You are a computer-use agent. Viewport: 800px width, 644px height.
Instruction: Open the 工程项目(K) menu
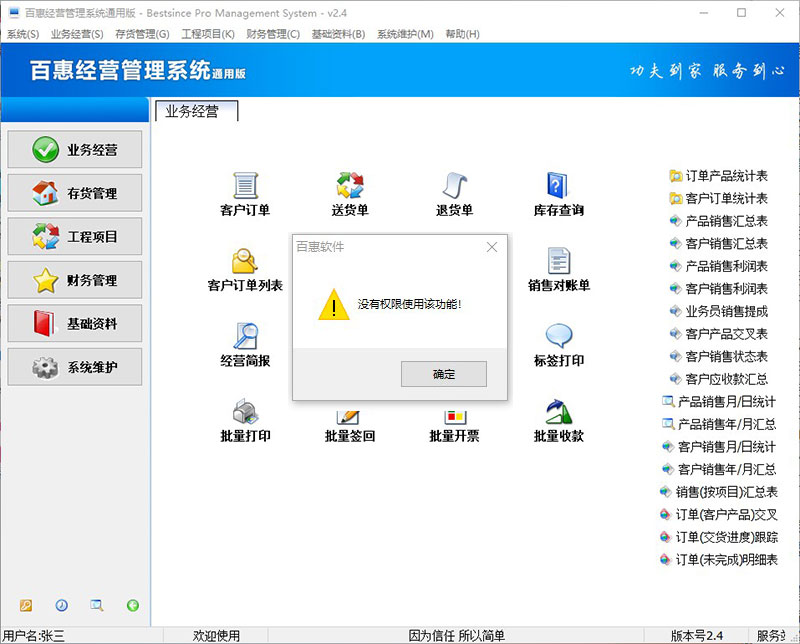[208, 34]
